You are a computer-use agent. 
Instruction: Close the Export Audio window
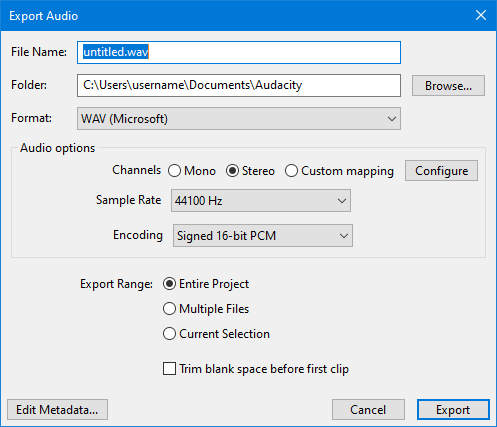481,15
